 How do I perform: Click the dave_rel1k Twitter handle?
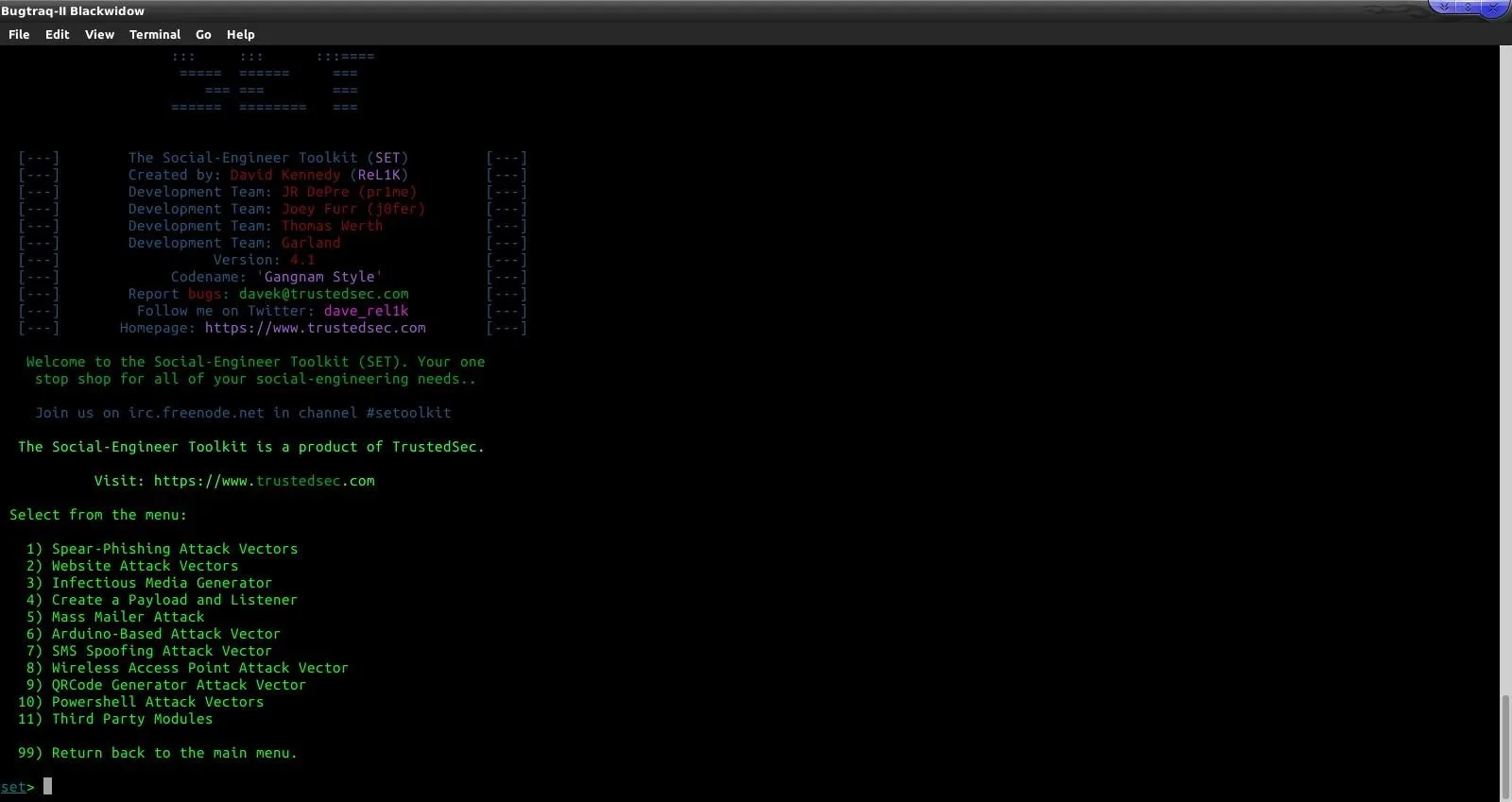(x=366, y=311)
